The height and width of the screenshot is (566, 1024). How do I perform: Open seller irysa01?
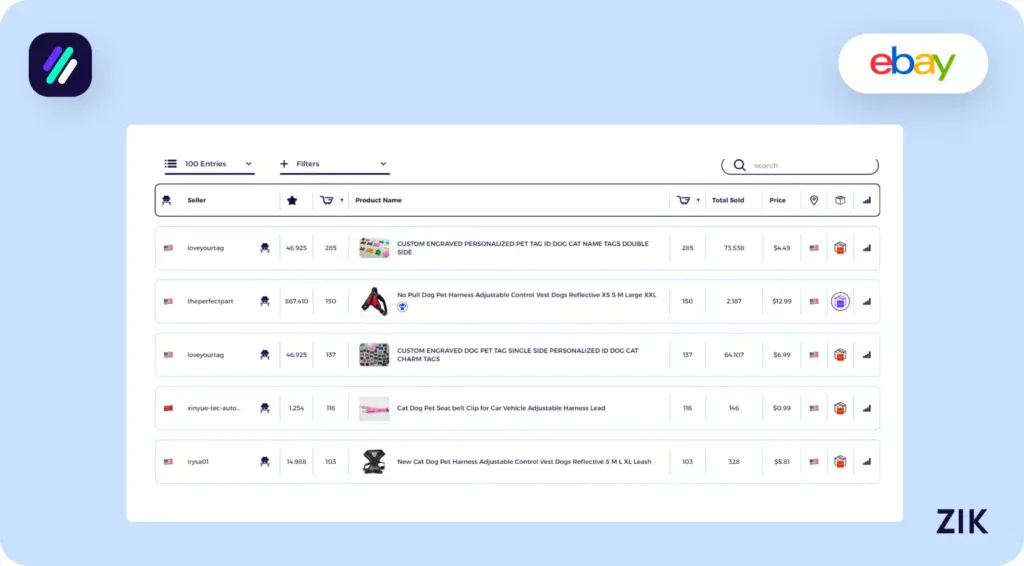pos(198,462)
